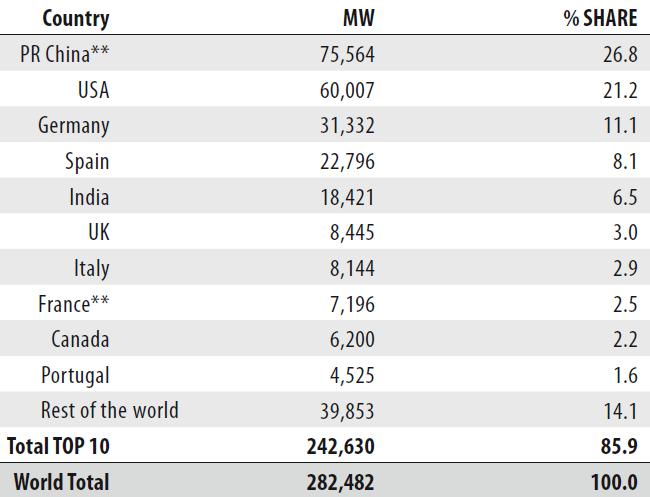Click the UK share value 3.0
Viewport: 650px width, 497px height.
pos(625,233)
